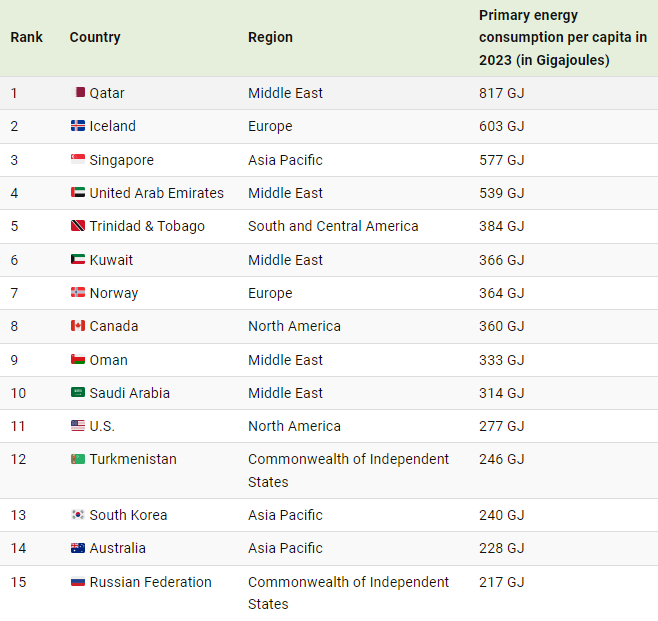Select the country name Norway
This screenshot has height=621, width=658.
pos(114,293)
